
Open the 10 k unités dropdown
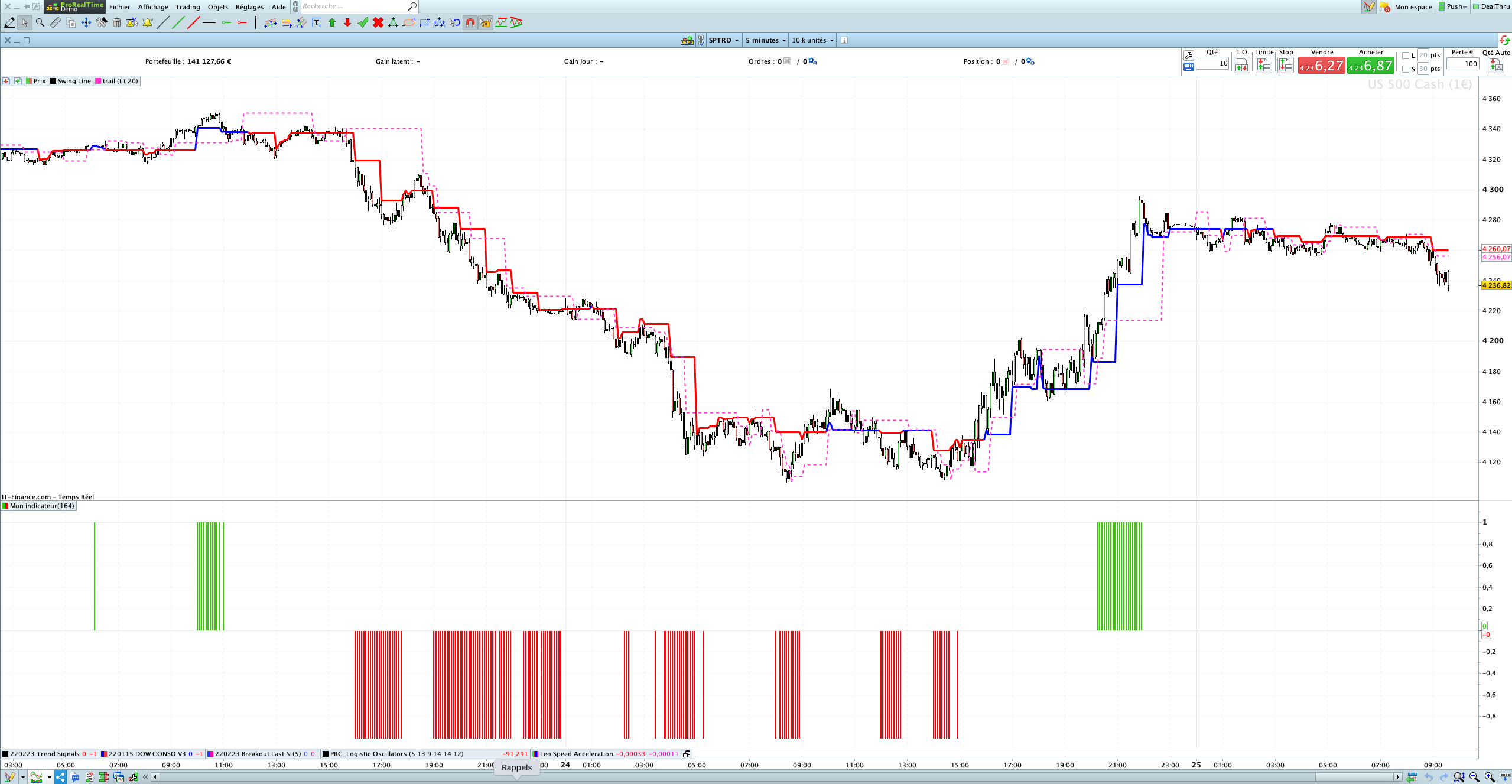(812, 40)
